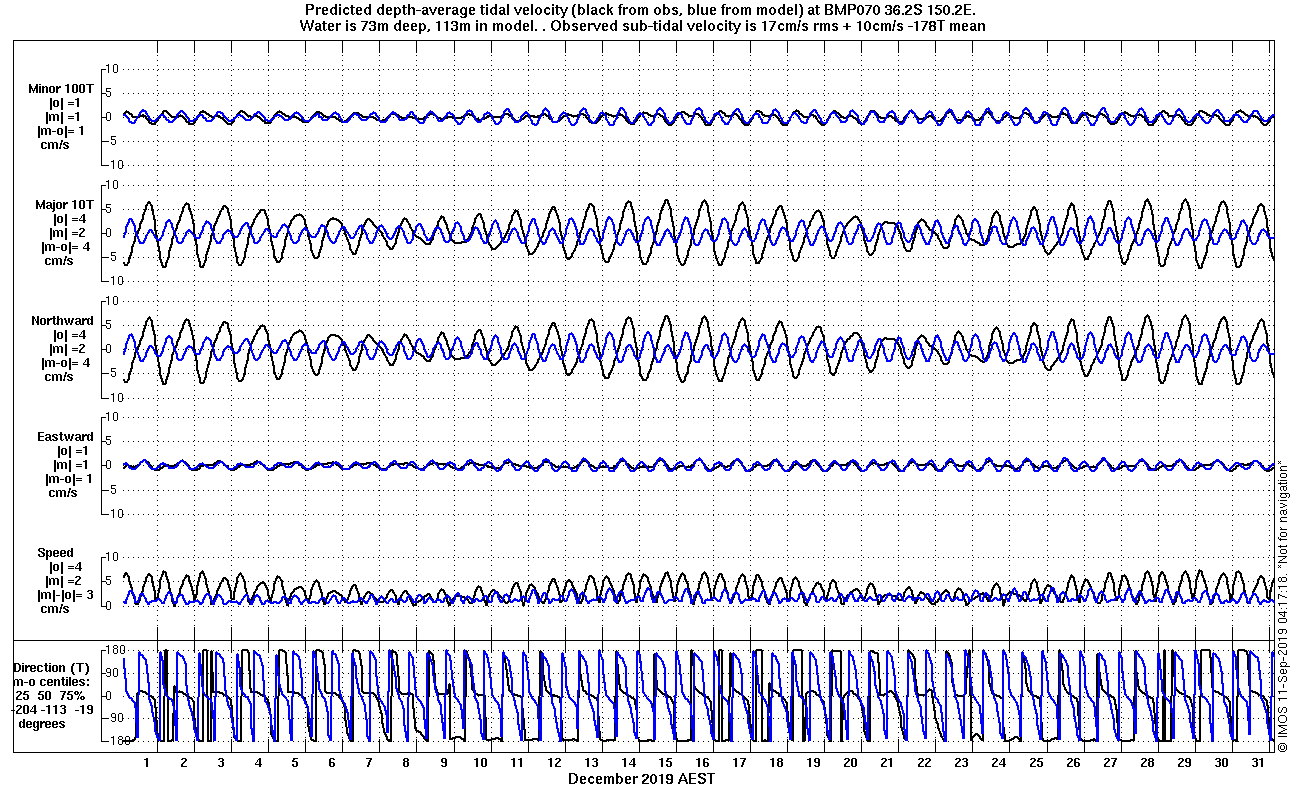Click 'cm/s' unit under Speed

tap(55, 609)
